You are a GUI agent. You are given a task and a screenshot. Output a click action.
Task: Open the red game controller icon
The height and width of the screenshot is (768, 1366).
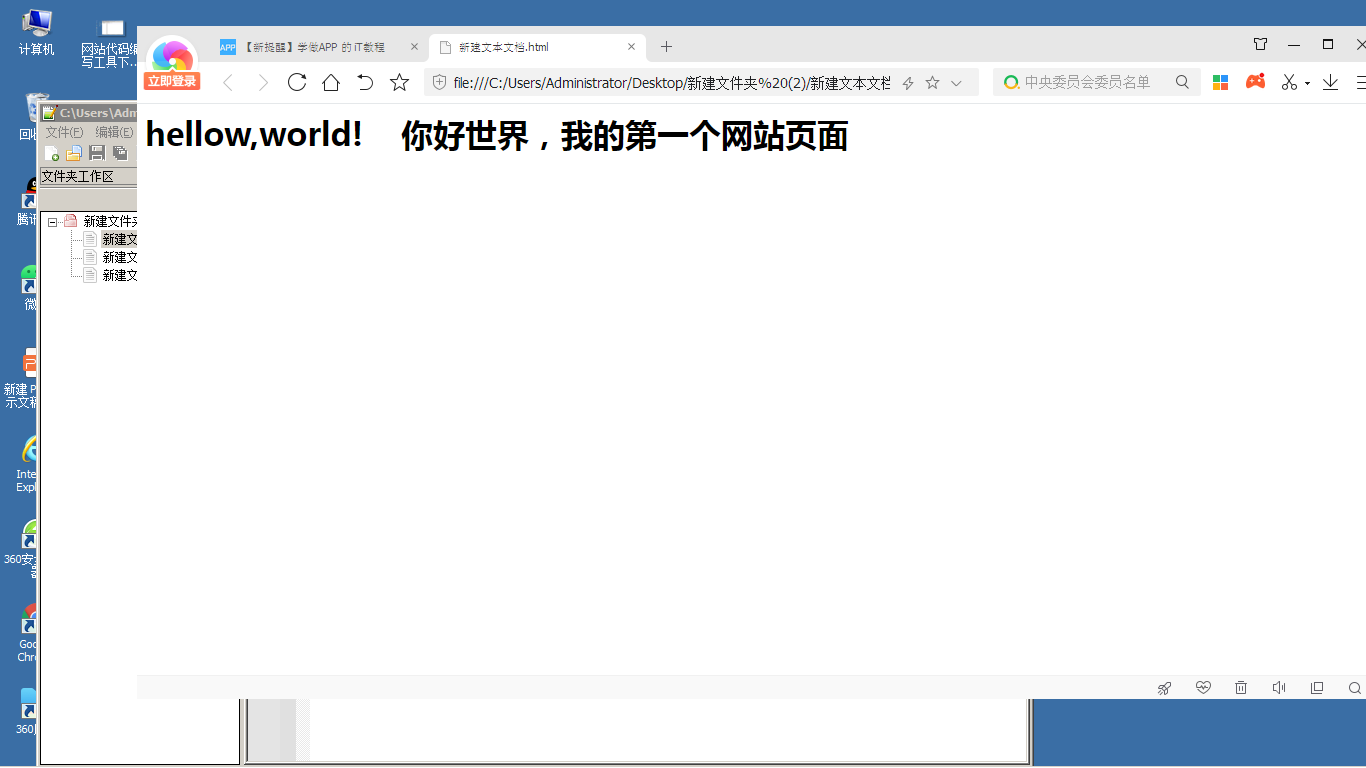(1255, 82)
